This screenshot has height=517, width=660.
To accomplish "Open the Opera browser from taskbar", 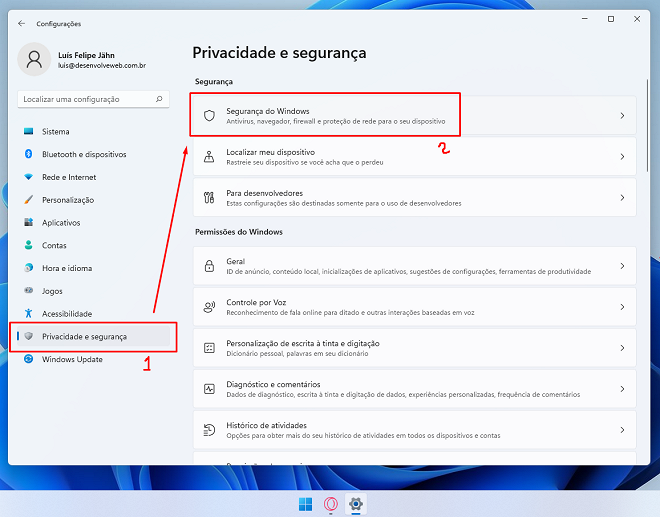I will point(331,504).
